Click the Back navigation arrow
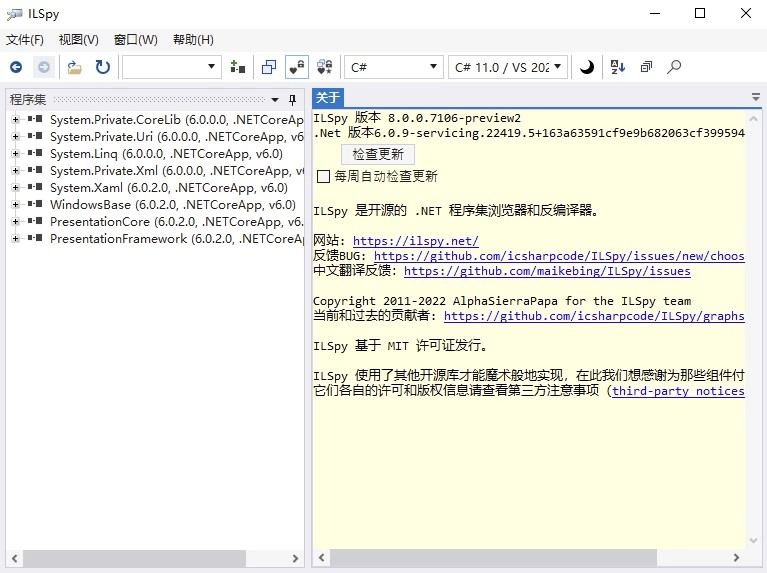This screenshot has height=573, width=767. point(16,67)
